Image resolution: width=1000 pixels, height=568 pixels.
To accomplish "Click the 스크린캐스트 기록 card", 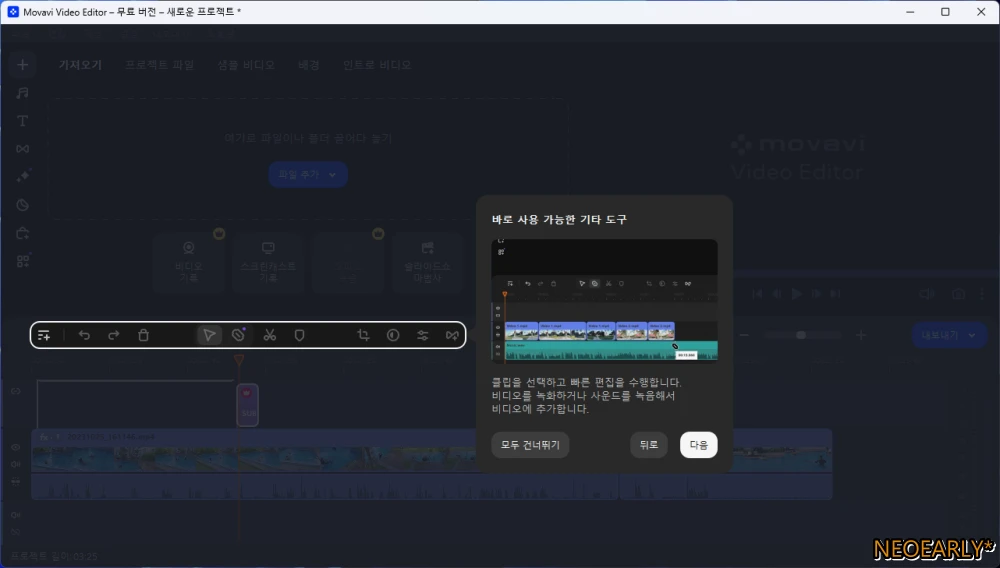I will (268, 263).
